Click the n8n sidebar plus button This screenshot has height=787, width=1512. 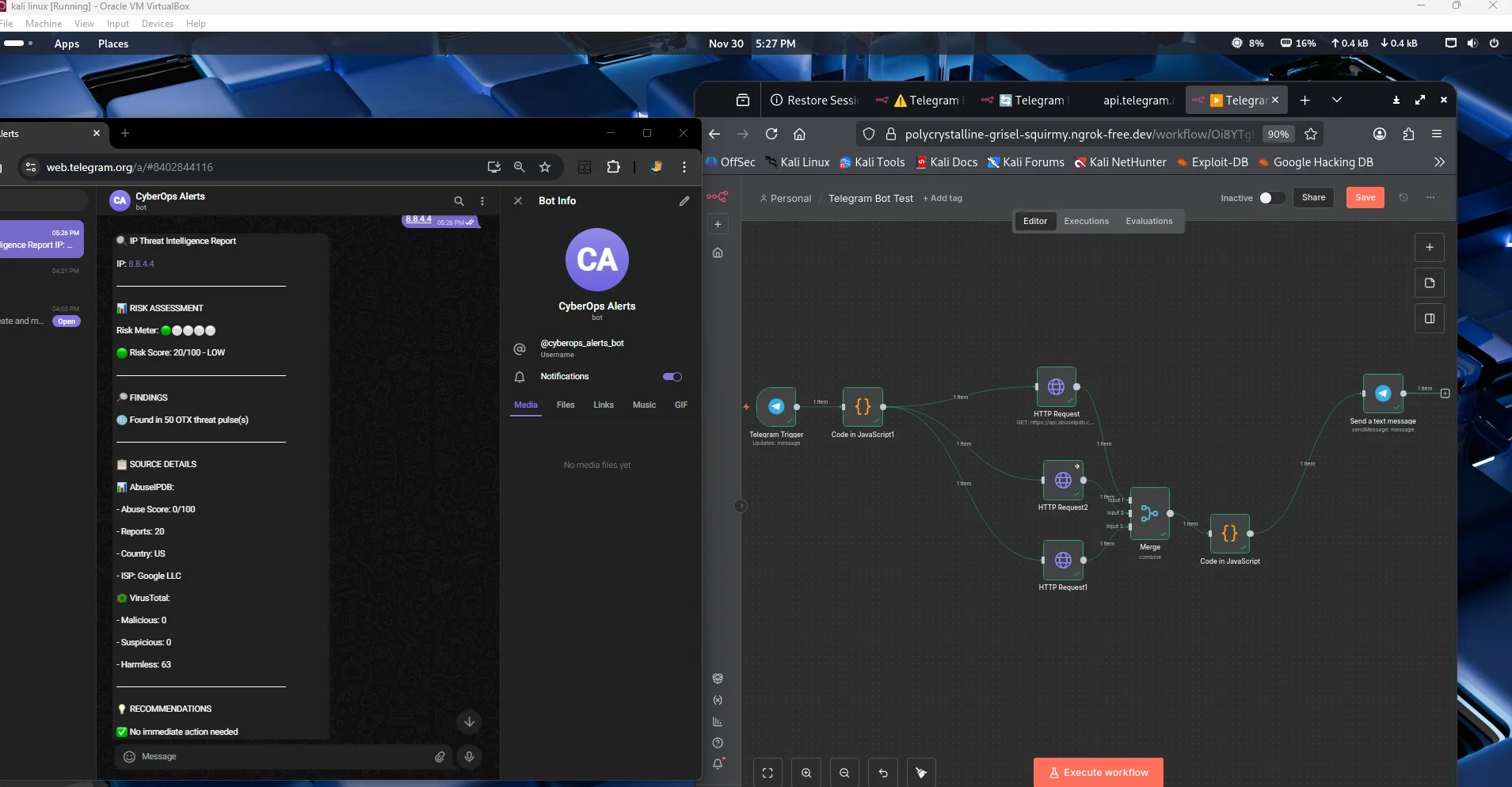point(718,224)
